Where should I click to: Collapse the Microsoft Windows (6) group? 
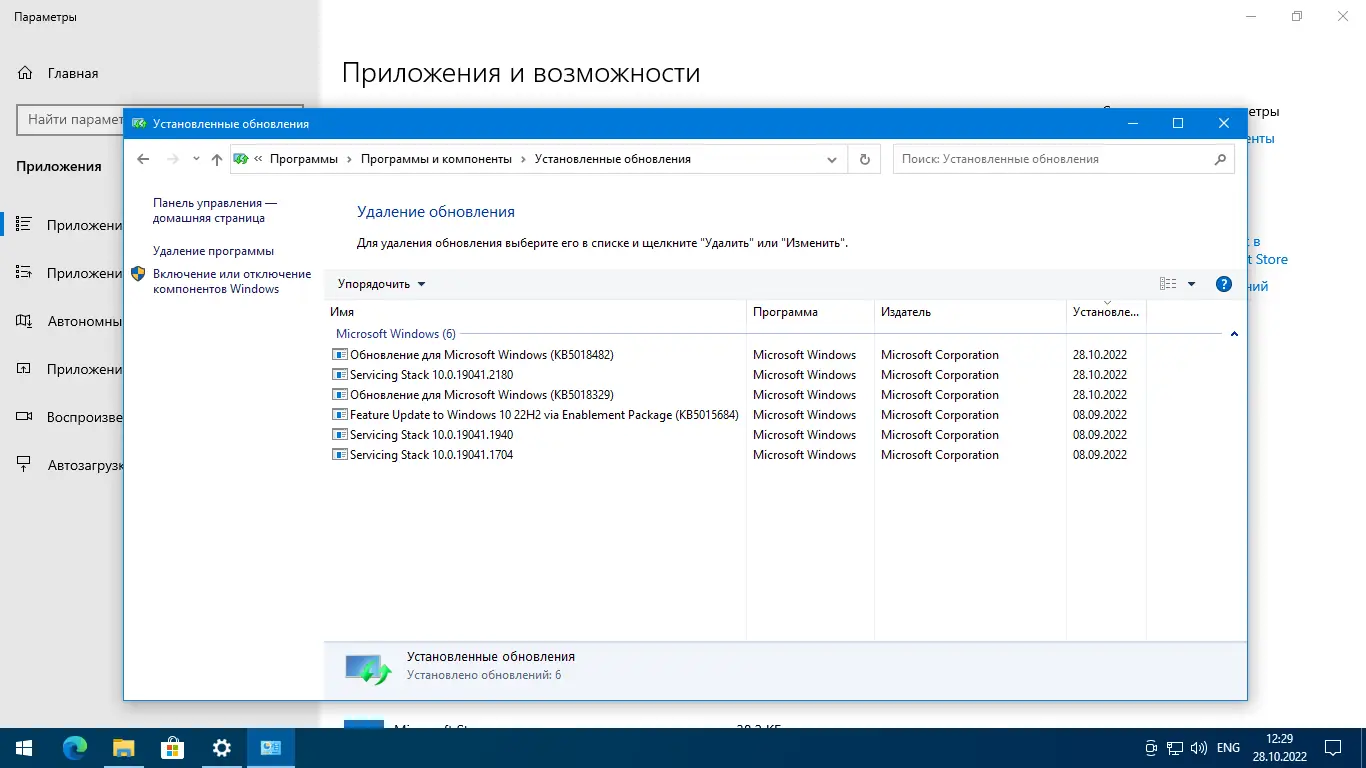(x=1234, y=334)
